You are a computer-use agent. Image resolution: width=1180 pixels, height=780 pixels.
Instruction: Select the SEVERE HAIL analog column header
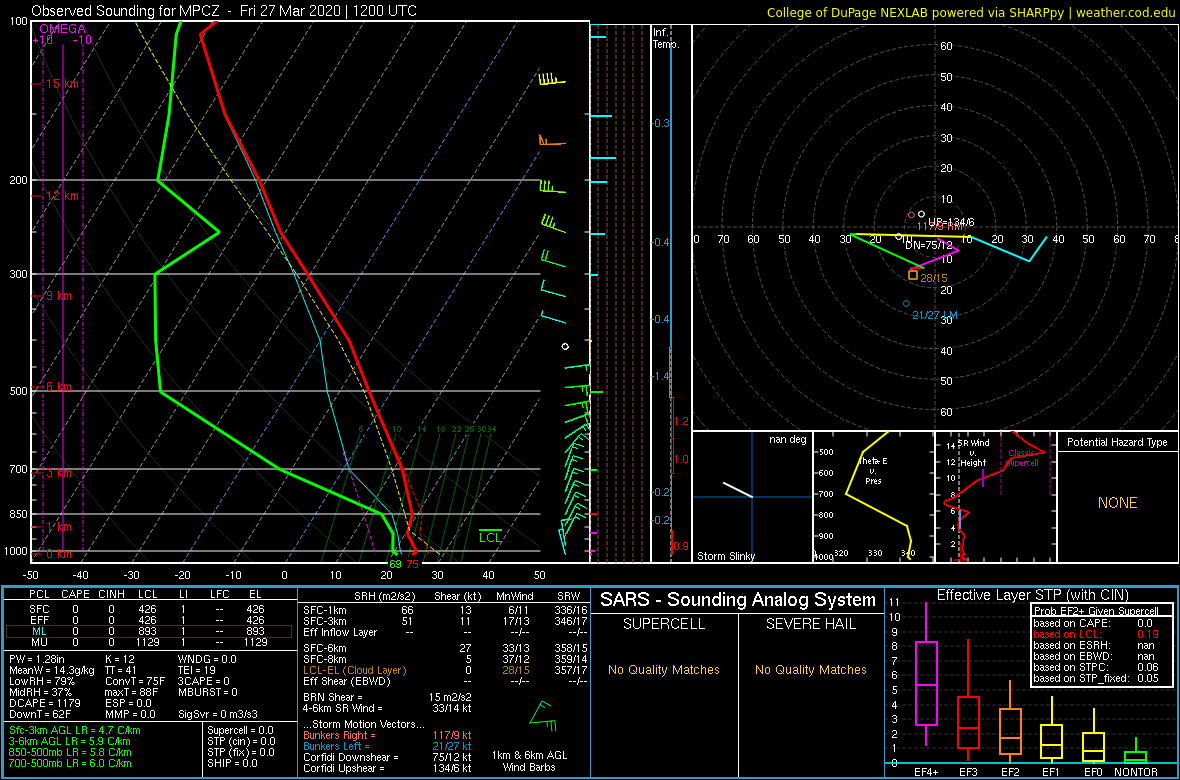[811, 625]
